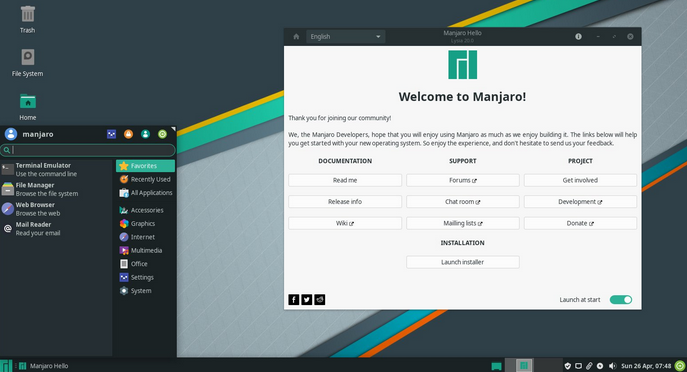Screen dimensions: 687x372
Task: Open the English language dropdown
Action: (x=346, y=37)
